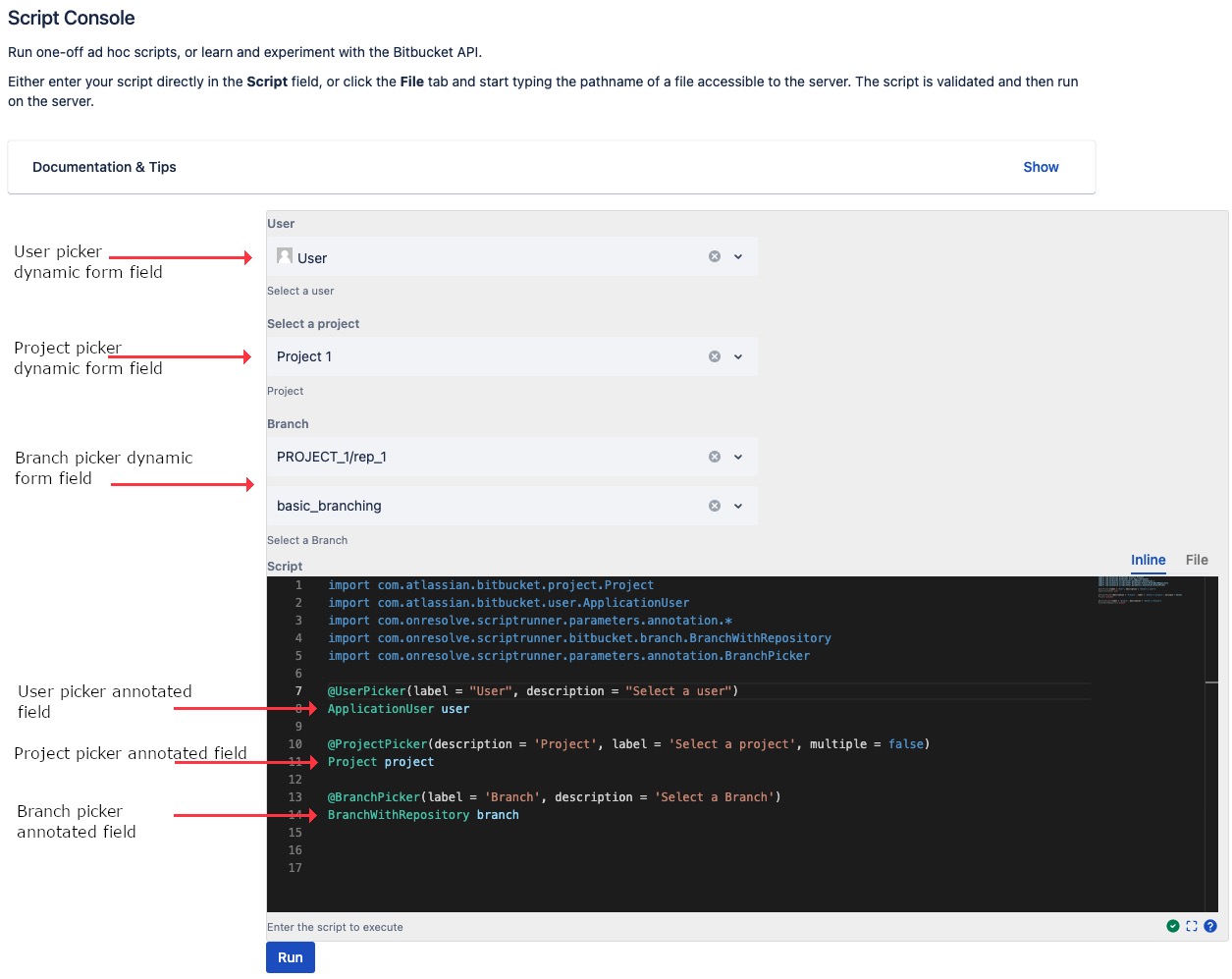Clear the PROJECT_1/rep_1 repository selection
The height and width of the screenshot is (979, 1232).
(715, 457)
